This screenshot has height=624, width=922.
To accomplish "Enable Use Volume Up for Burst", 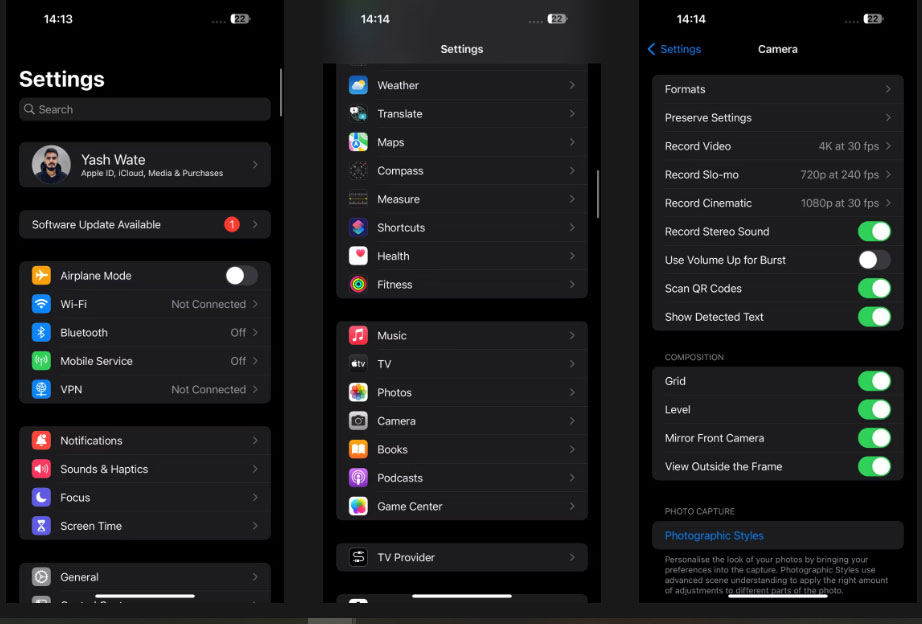I will [874, 260].
